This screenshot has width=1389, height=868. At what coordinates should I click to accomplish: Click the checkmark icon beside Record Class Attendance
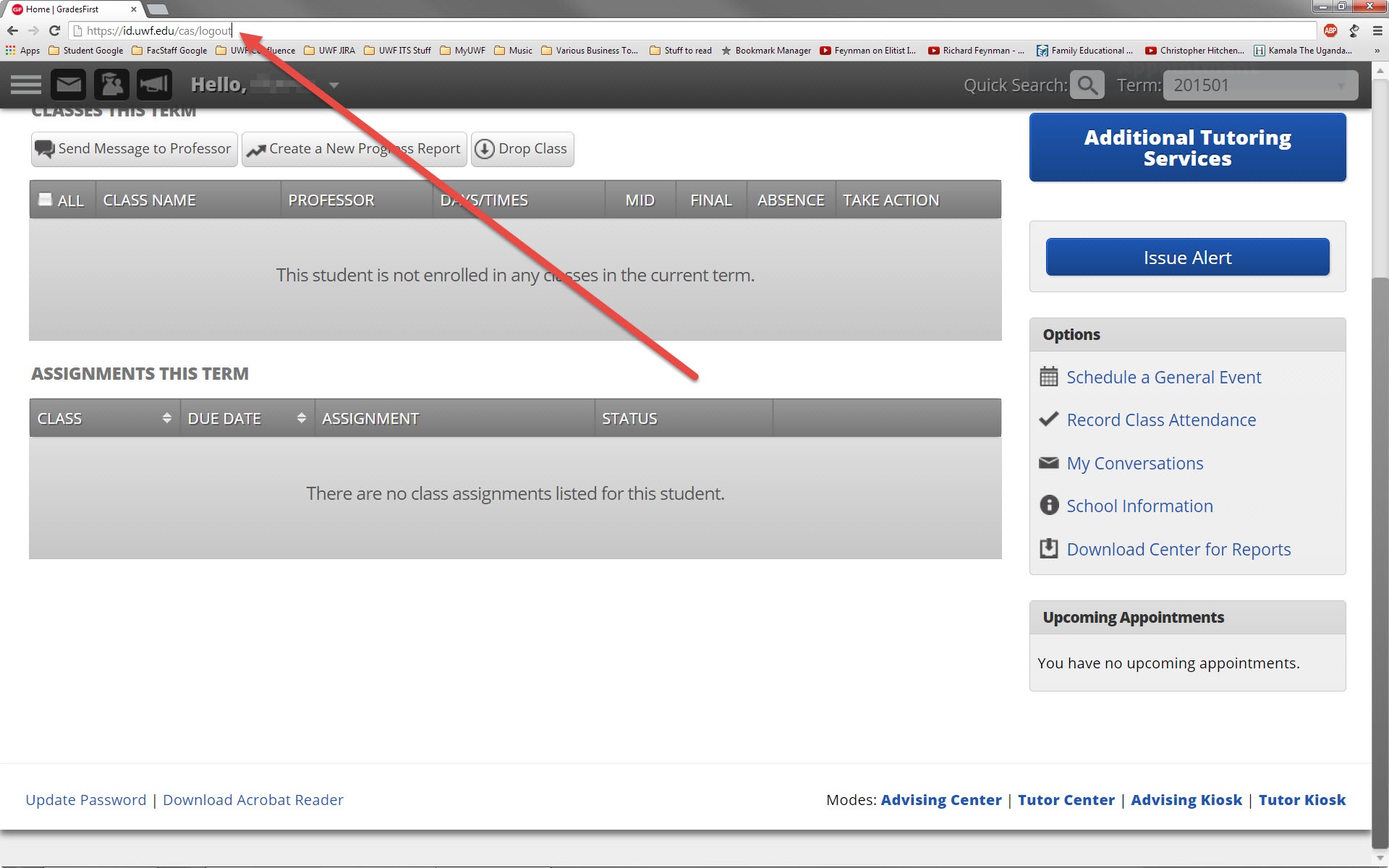coord(1048,420)
